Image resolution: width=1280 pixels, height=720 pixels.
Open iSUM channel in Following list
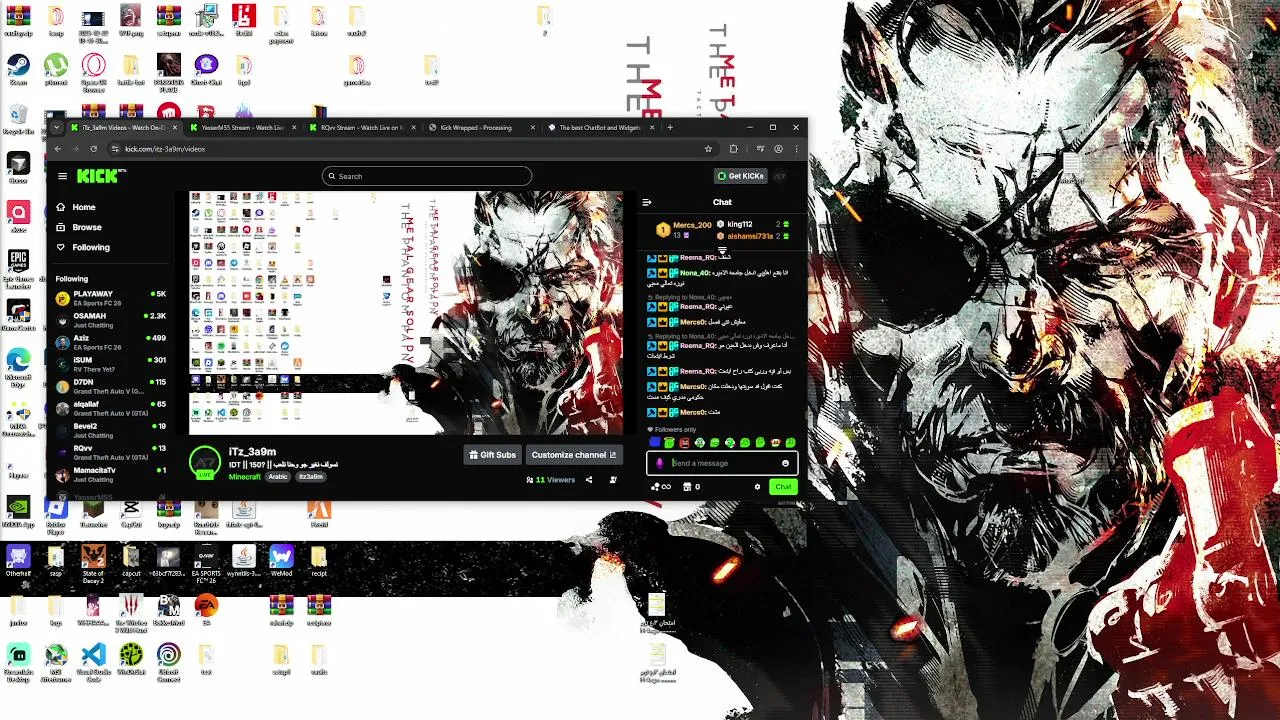pyautogui.click(x=110, y=364)
